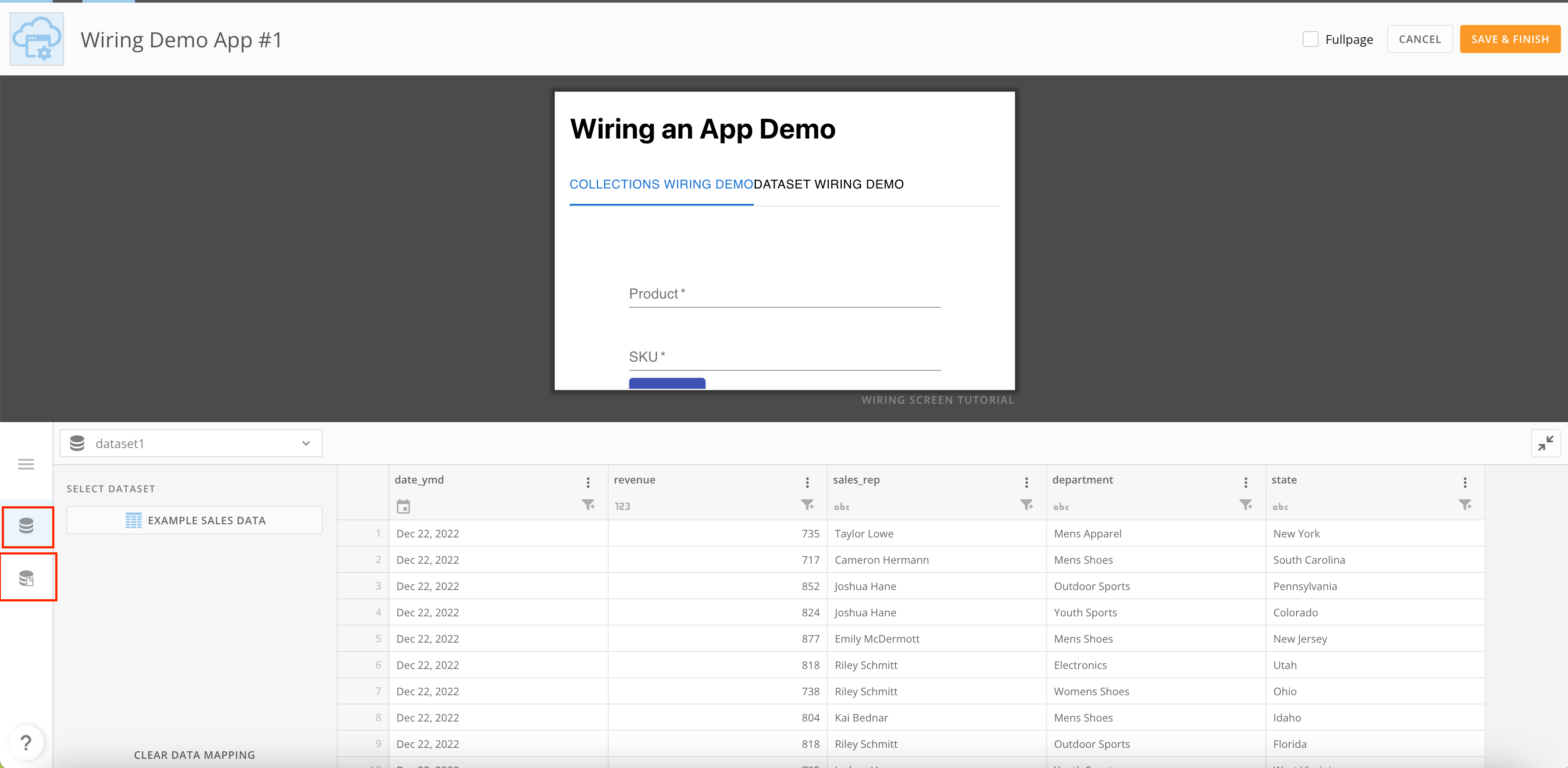Open the Wiring Screen Tutorial link
This screenshot has height=768, width=1568.
[x=937, y=400]
